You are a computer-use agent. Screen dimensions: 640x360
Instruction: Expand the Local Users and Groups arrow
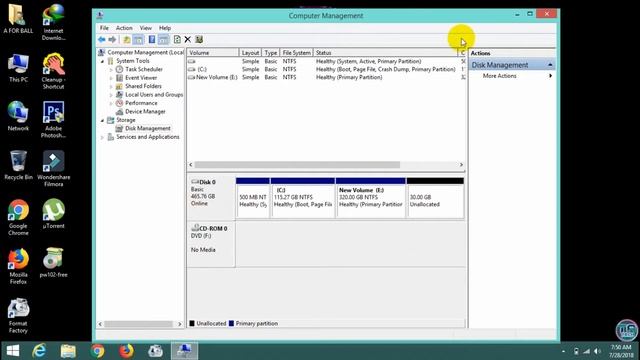[111, 95]
